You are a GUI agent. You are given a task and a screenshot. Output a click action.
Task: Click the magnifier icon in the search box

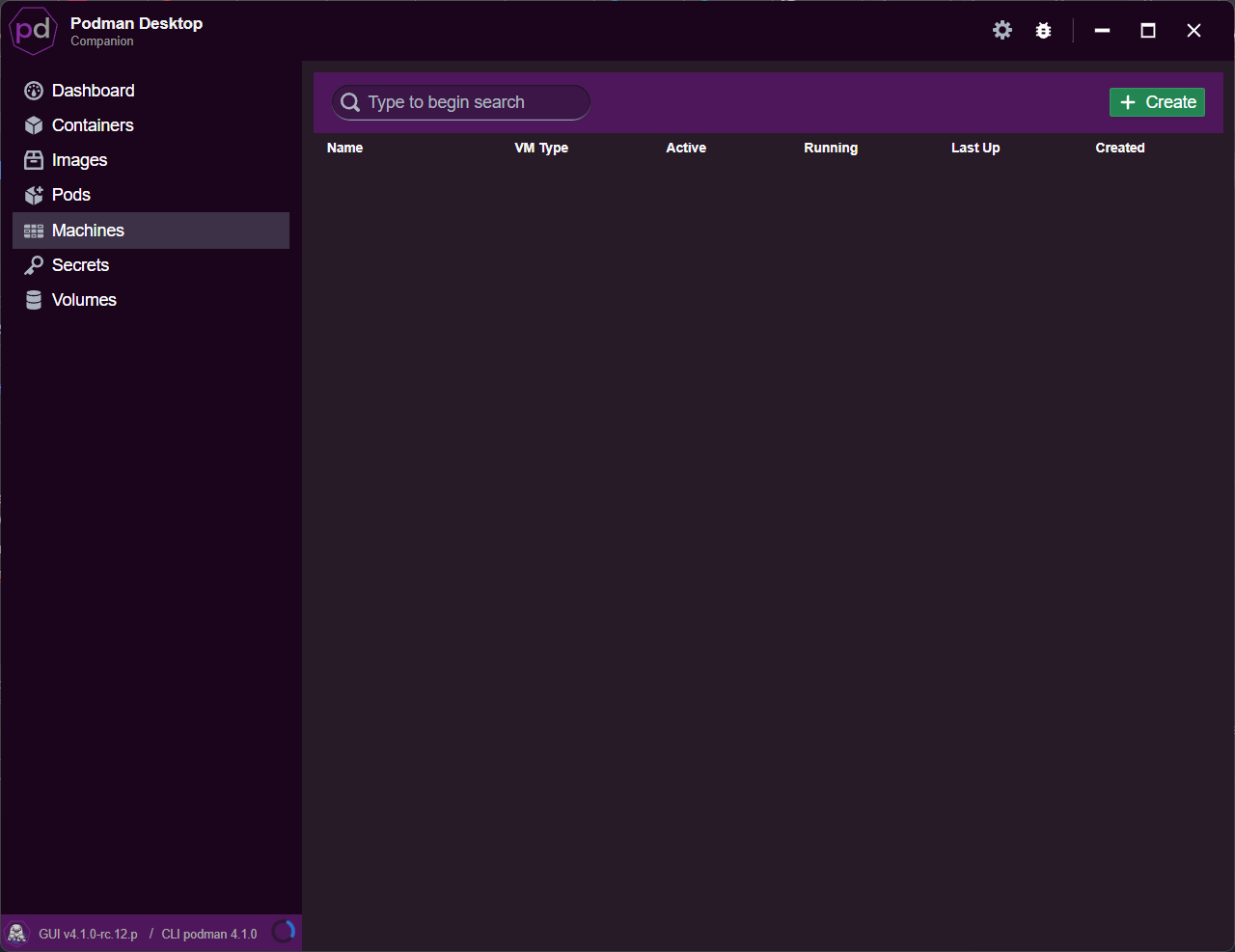pos(350,102)
